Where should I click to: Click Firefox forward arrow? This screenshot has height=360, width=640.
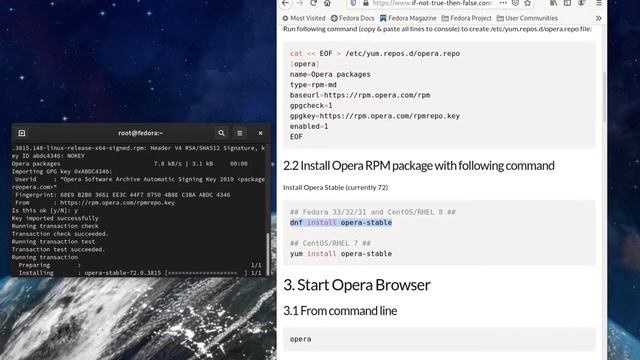pos(300,3)
